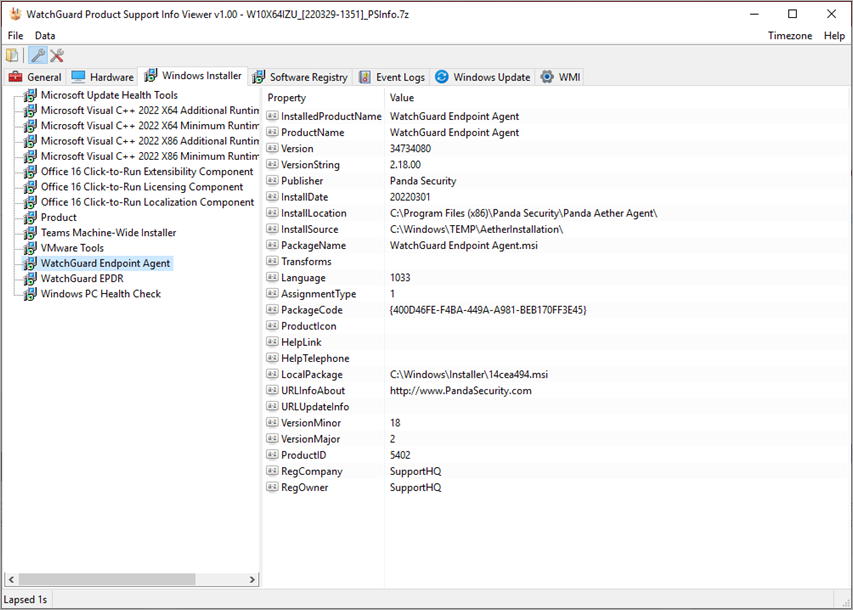Image resolution: width=853 pixels, height=610 pixels.
Task: Select Windows PC Health Check in the tree
Action: pyautogui.click(x=100, y=293)
